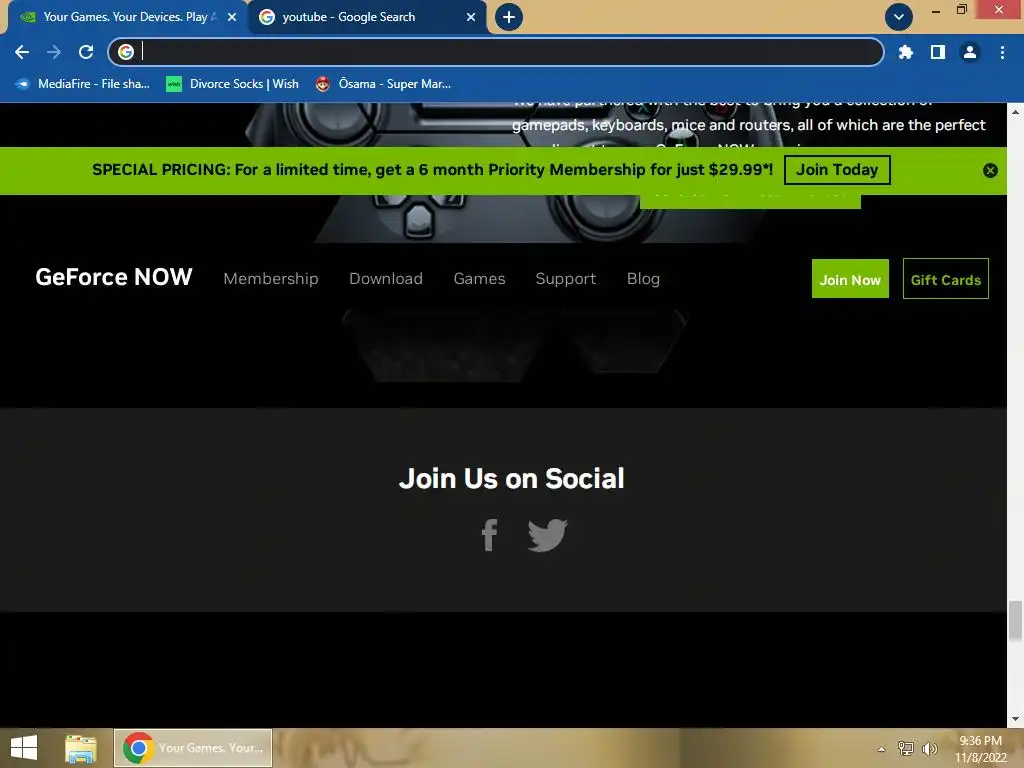Click the browser forward arrow
This screenshot has height=768, width=1024.
pos(54,52)
